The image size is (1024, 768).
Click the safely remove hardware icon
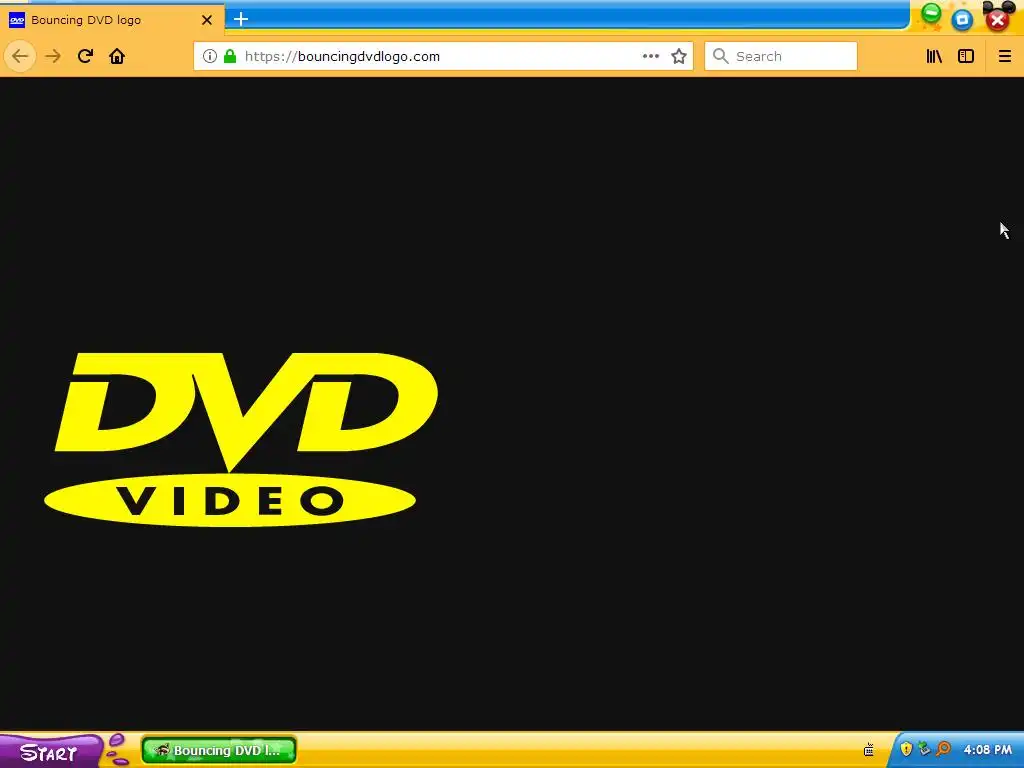pyautogui.click(x=924, y=749)
